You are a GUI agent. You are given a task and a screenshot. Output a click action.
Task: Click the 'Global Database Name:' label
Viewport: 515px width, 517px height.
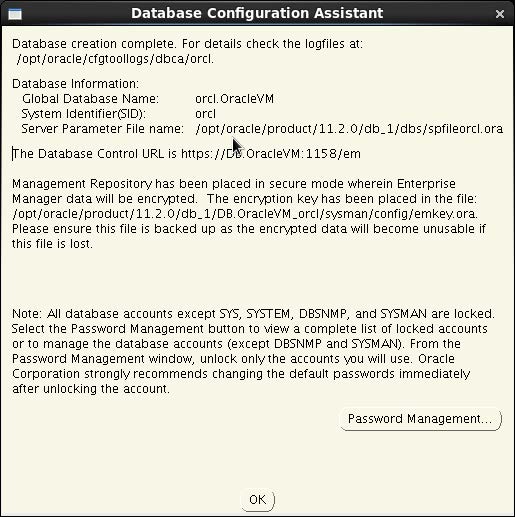click(x=90, y=99)
